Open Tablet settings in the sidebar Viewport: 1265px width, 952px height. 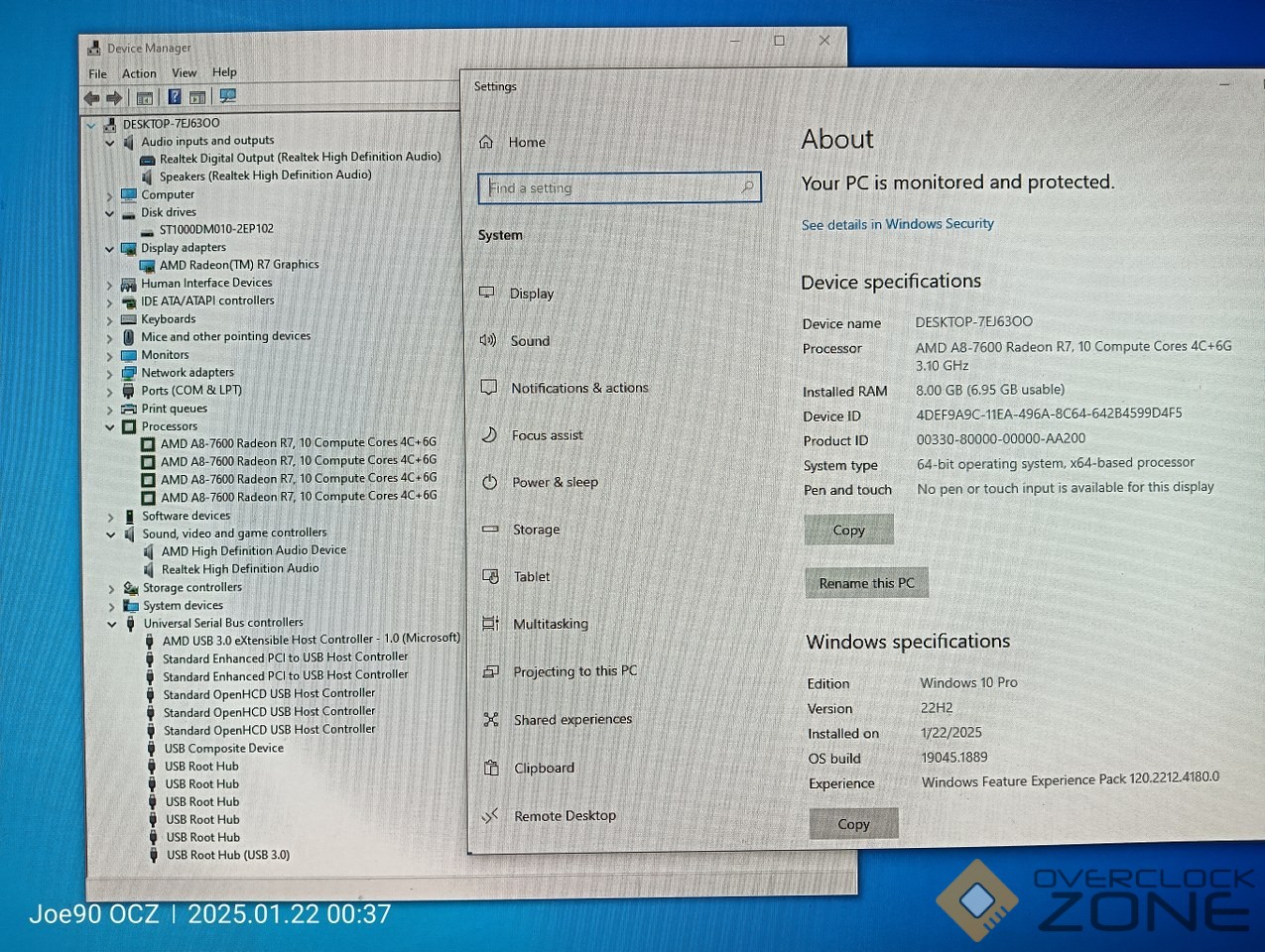coord(517,576)
